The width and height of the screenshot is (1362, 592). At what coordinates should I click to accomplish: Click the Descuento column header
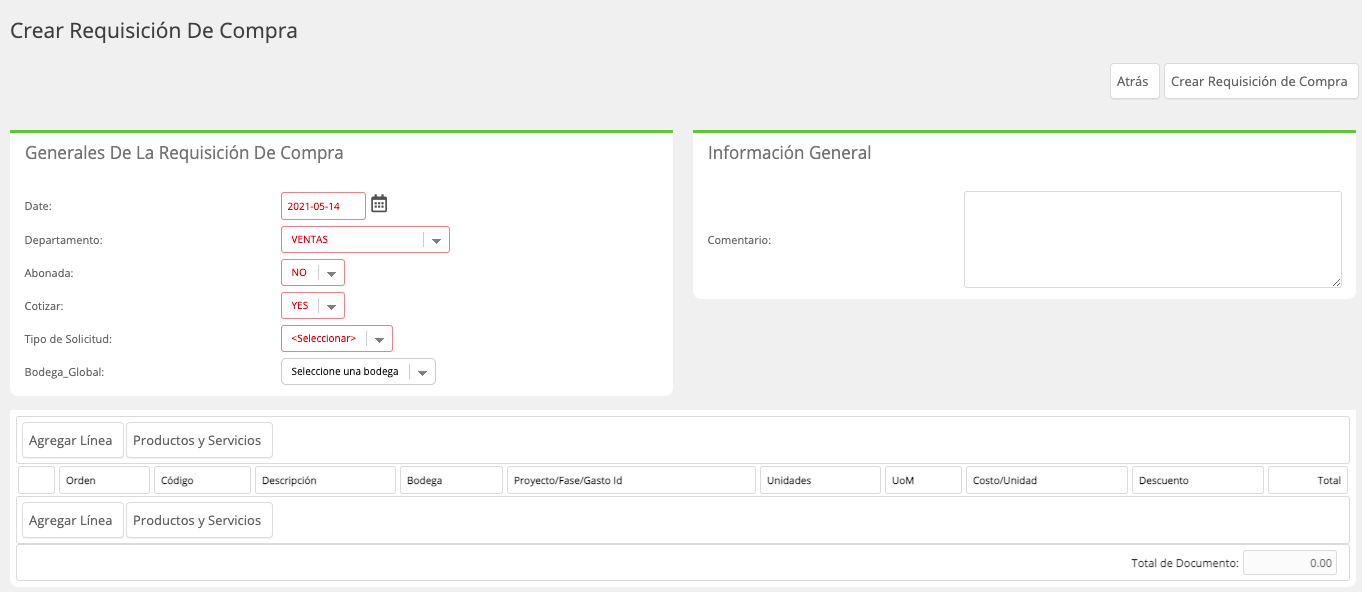click(x=1198, y=480)
